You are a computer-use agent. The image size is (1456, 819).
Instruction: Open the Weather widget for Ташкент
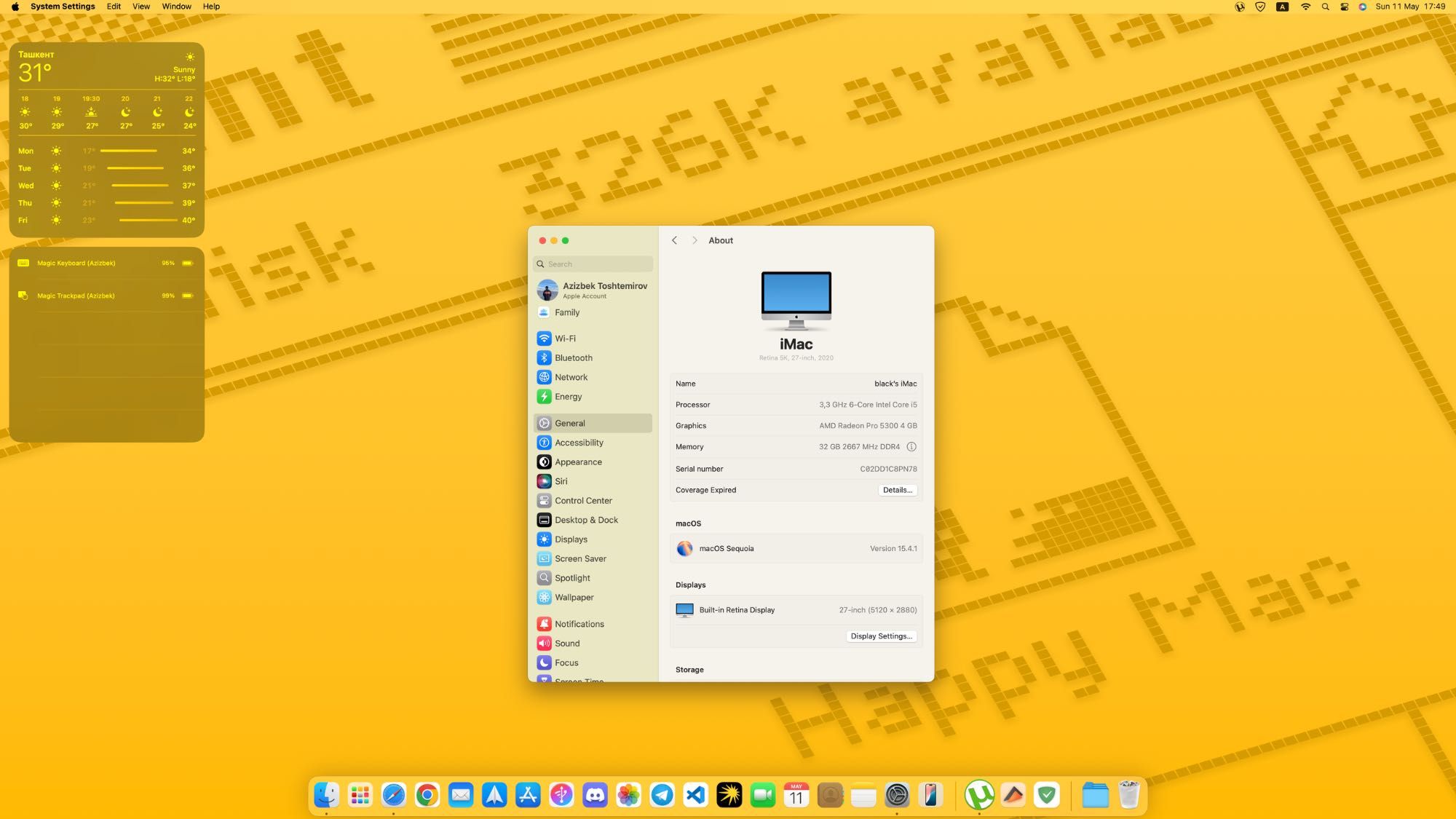click(x=106, y=140)
